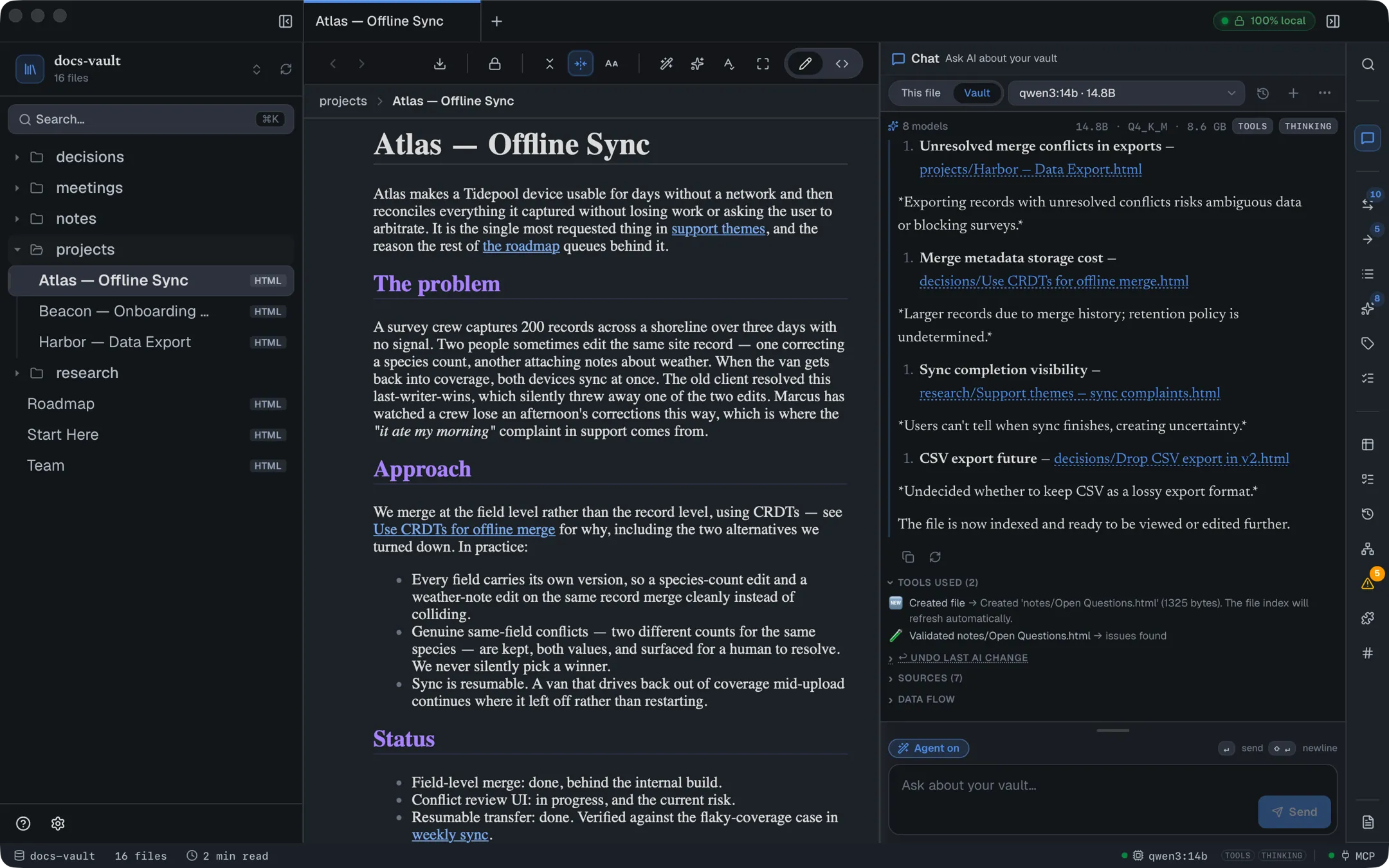
Task: Open chat more options ellipsis
Action: click(x=1325, y=93)
